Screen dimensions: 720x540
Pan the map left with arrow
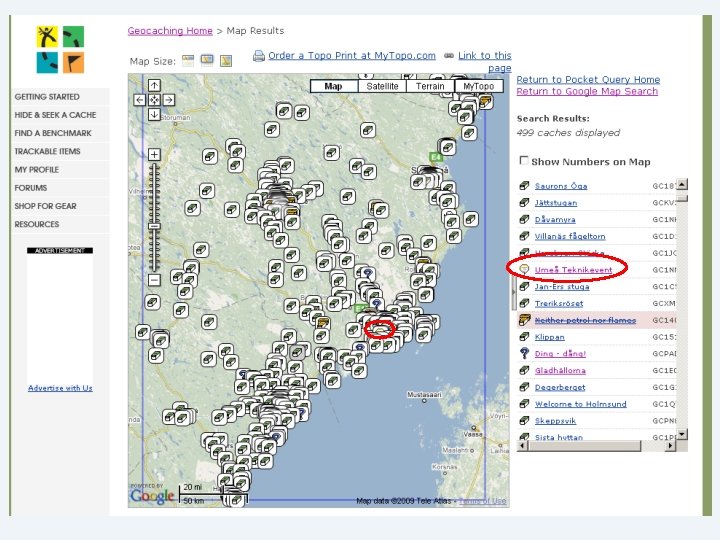tap(140, 100)
